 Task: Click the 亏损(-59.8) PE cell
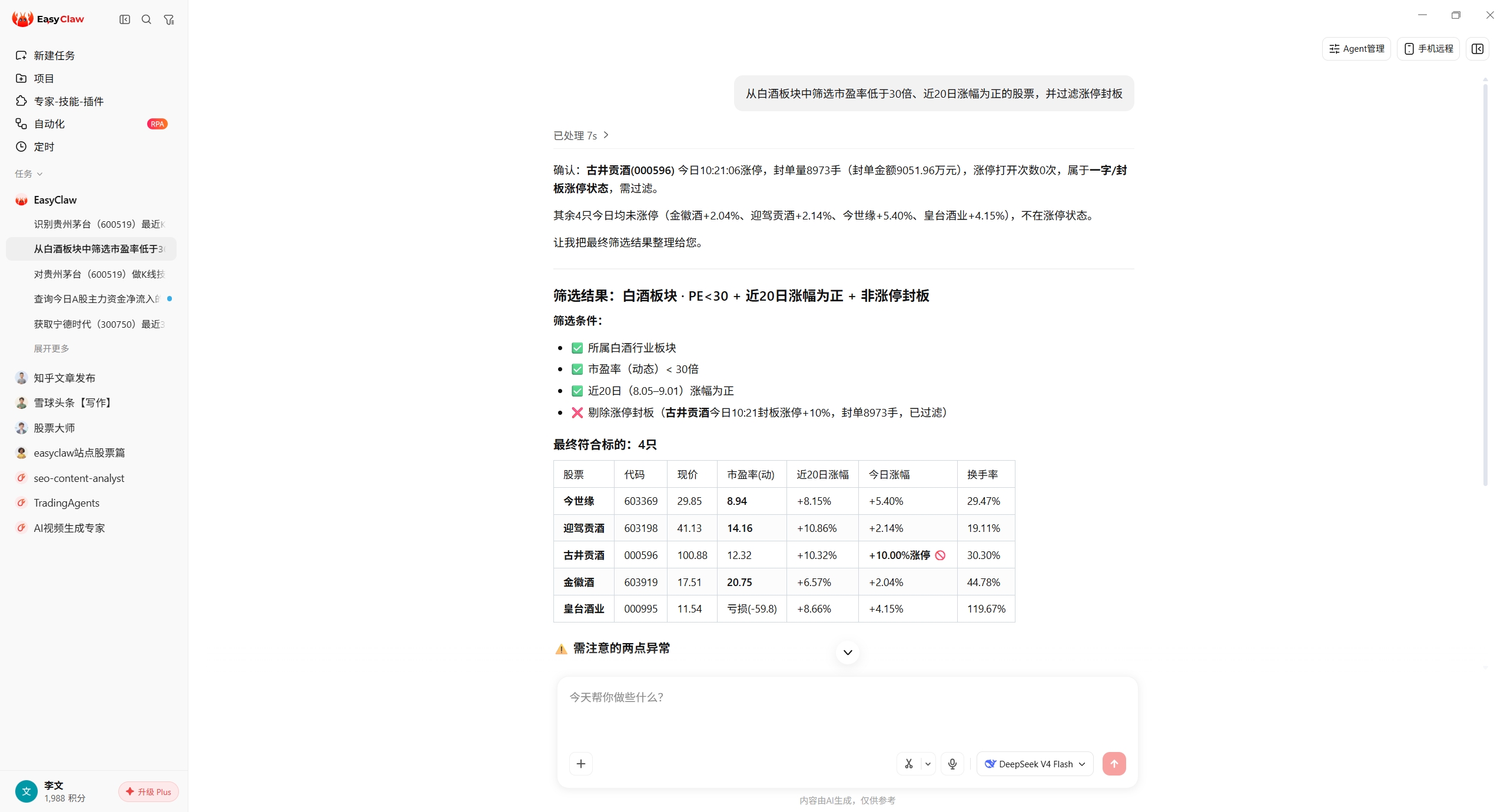tap(752, 608)
